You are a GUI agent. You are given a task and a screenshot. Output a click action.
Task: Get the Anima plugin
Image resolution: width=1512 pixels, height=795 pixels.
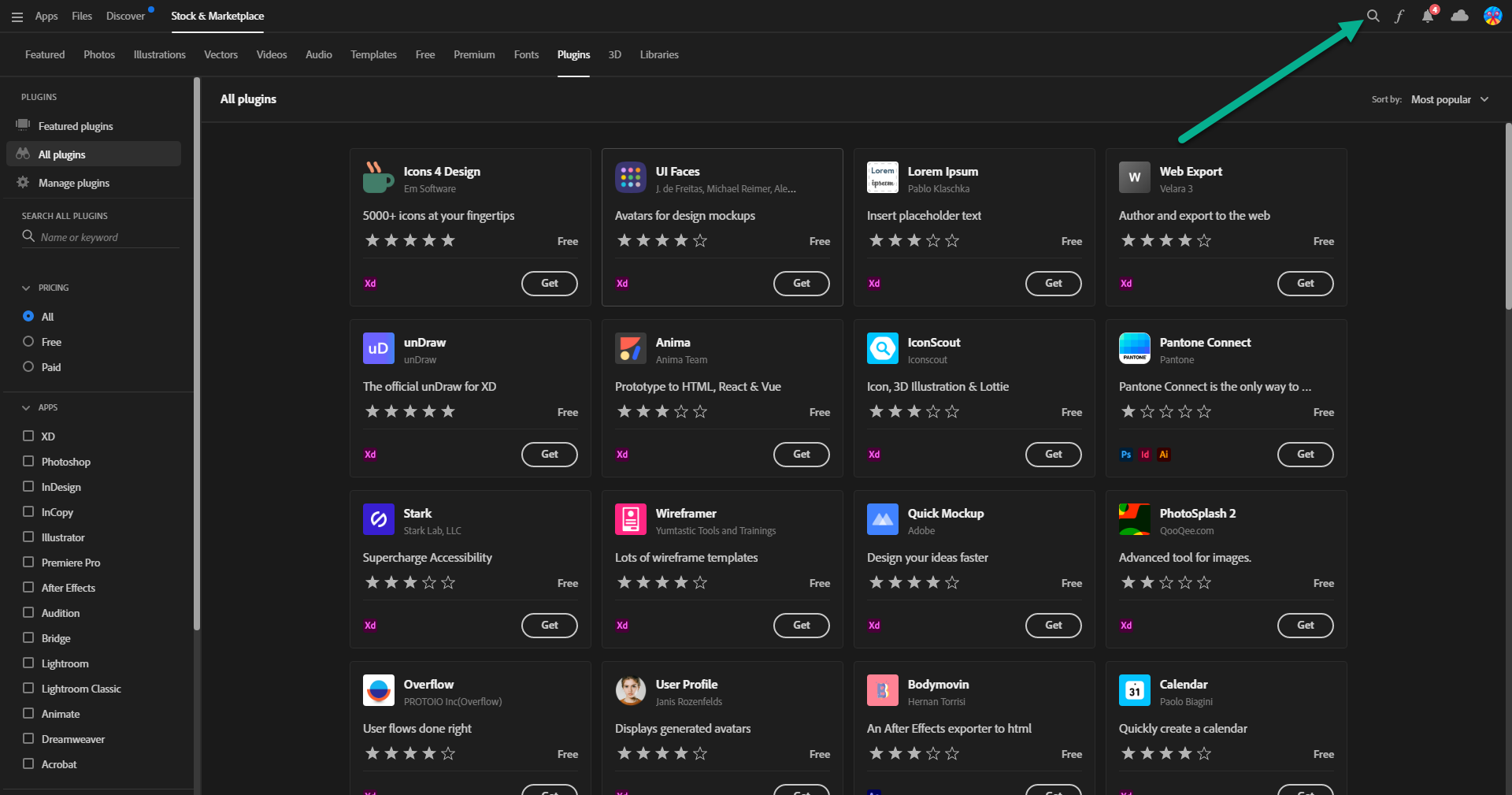point(802,455)
